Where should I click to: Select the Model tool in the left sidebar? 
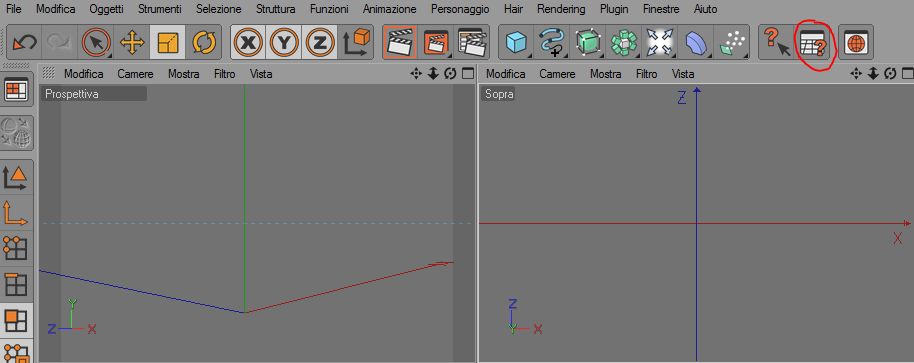tap(16, 177)
